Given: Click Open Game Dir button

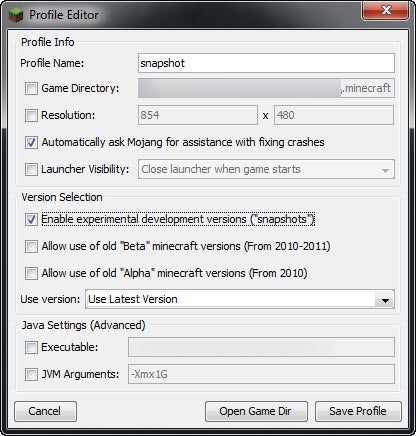Looking at the screenshot, I should pos(256,411).
